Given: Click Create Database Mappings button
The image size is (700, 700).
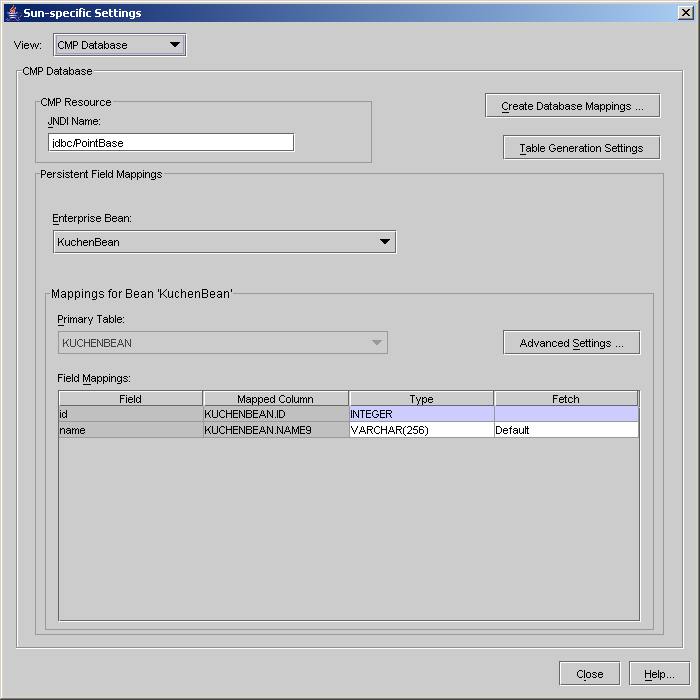Looking at the screenshot, I should (572, 106).
